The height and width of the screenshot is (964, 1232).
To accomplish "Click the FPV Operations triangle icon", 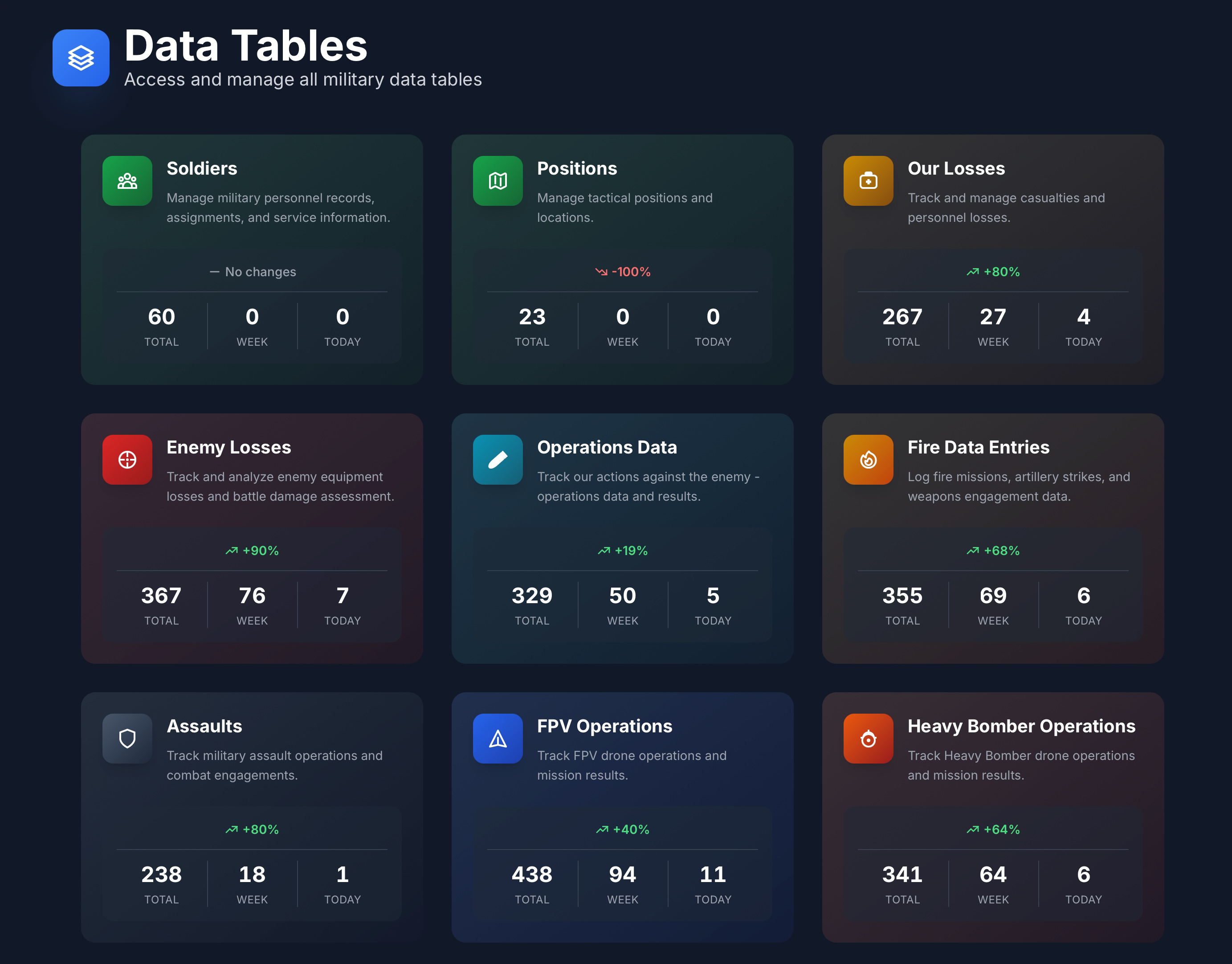I will tap(498, 738).
